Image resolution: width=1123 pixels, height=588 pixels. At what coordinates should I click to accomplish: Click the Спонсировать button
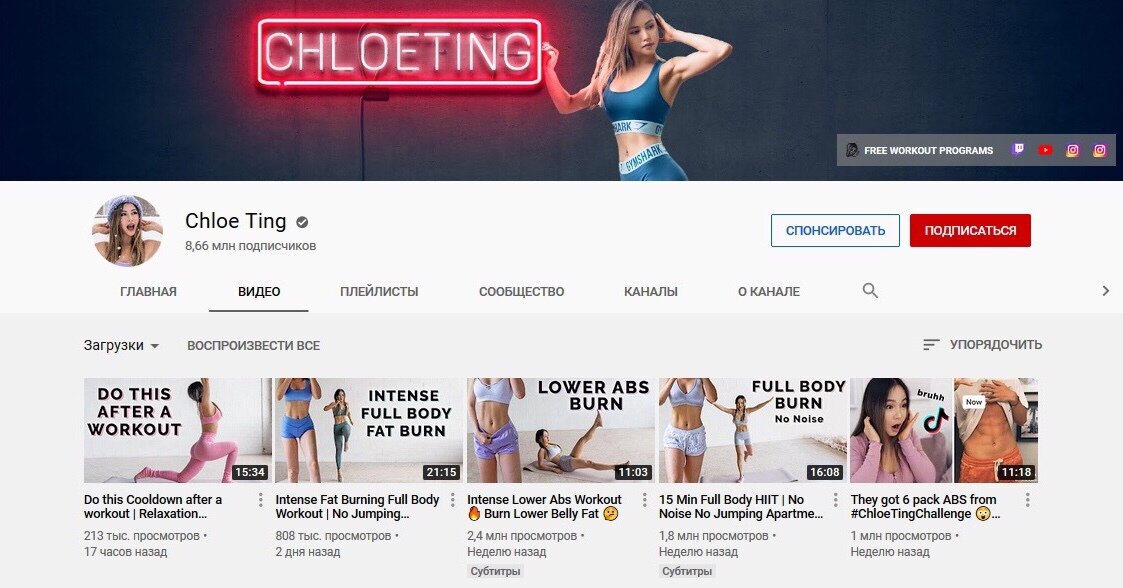click(x=835, y=231)
